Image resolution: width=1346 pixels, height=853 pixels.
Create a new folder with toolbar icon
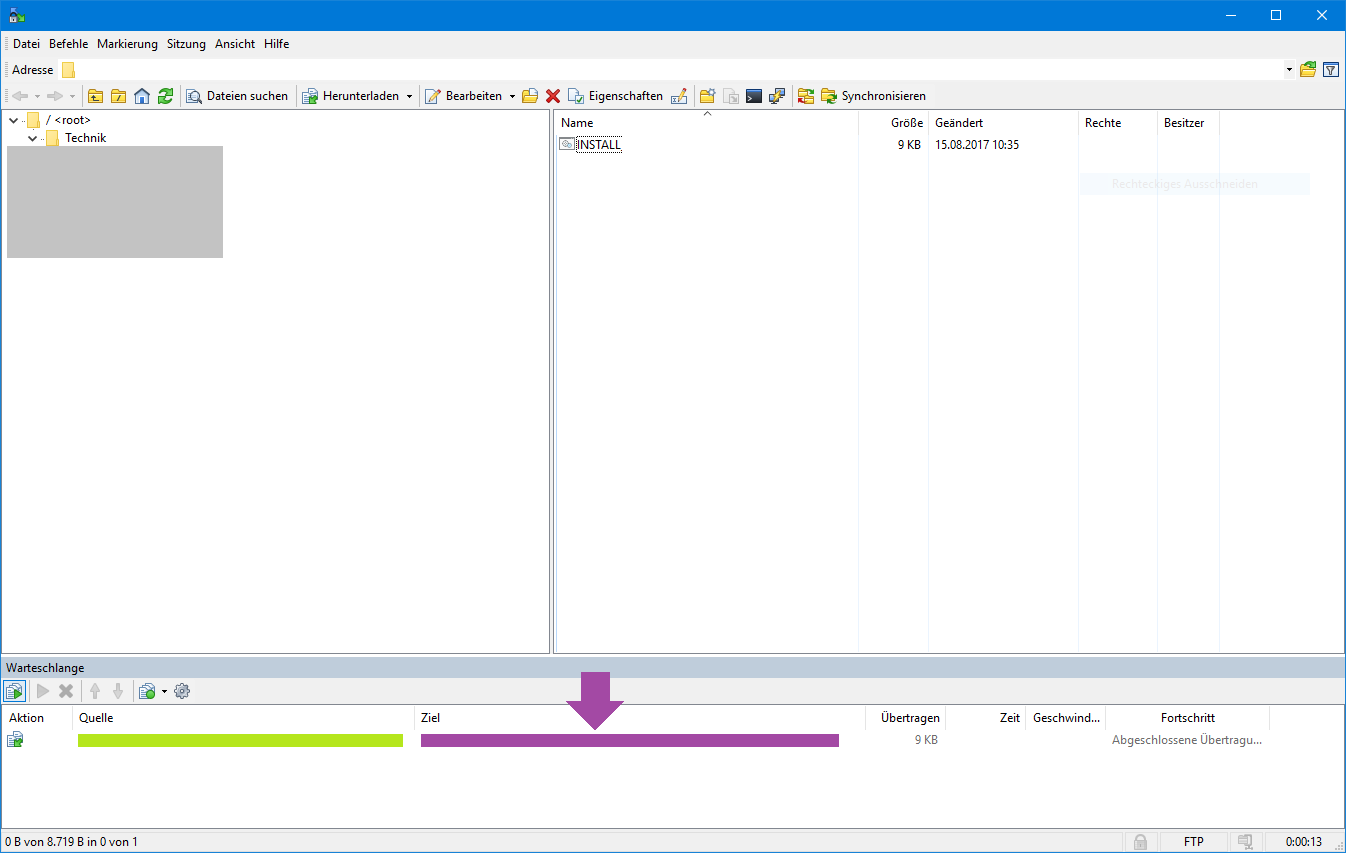(x=707, y=96)
